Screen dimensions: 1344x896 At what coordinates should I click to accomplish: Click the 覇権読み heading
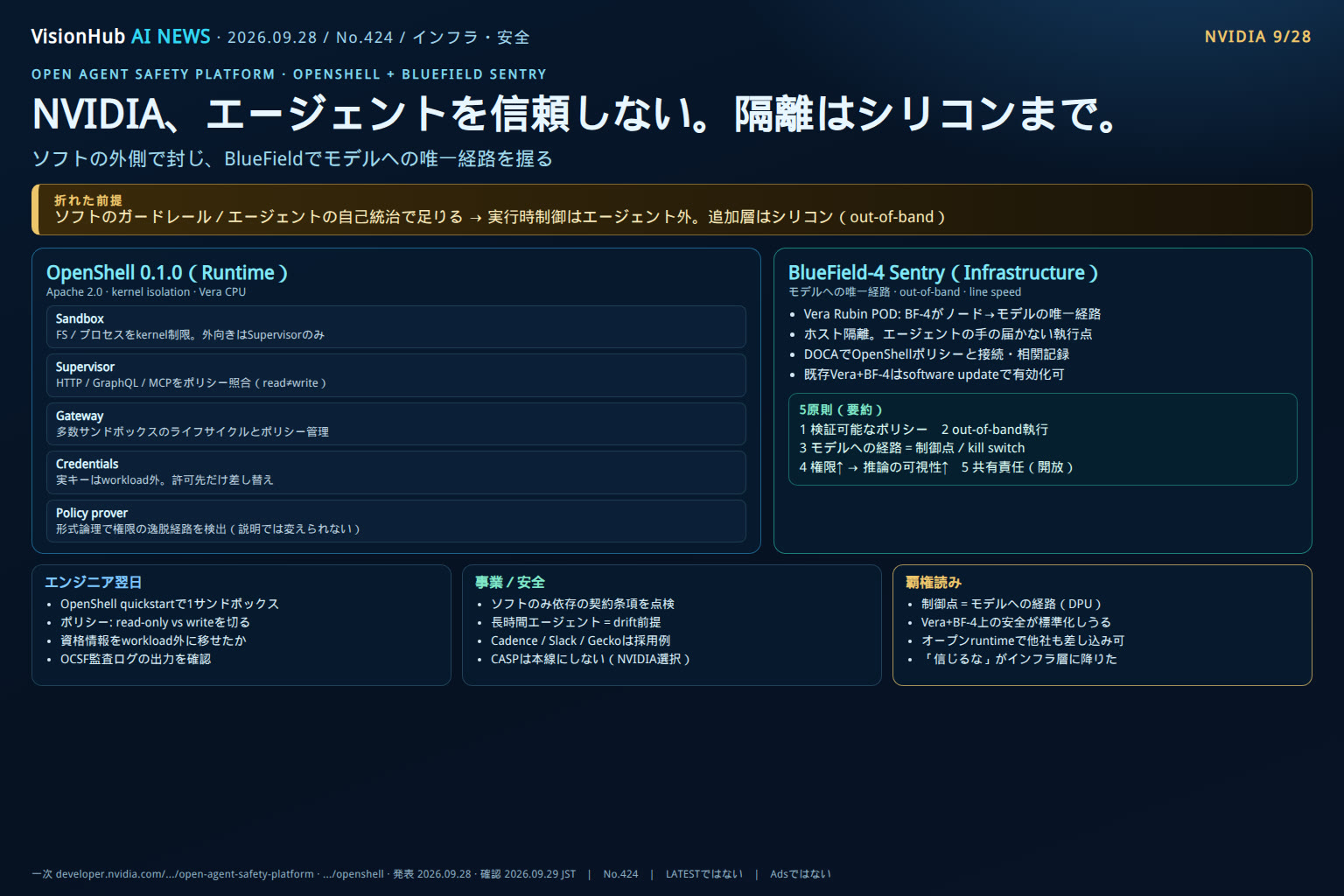pyautogui.click(x=934, y=583)
